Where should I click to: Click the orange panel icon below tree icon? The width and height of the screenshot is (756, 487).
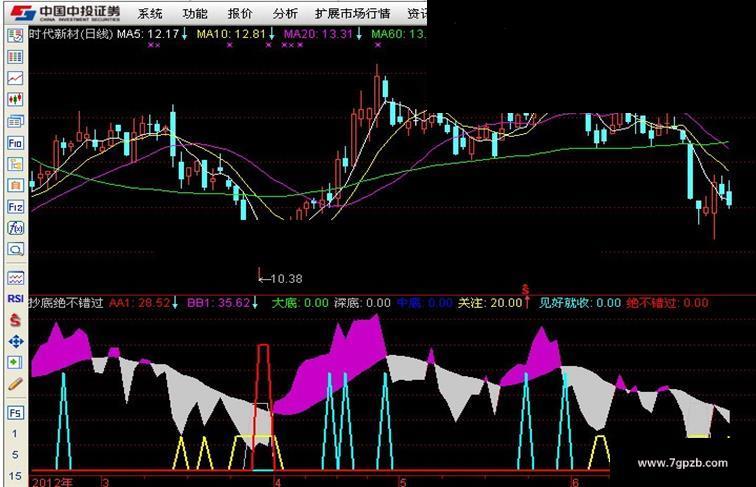15,185
